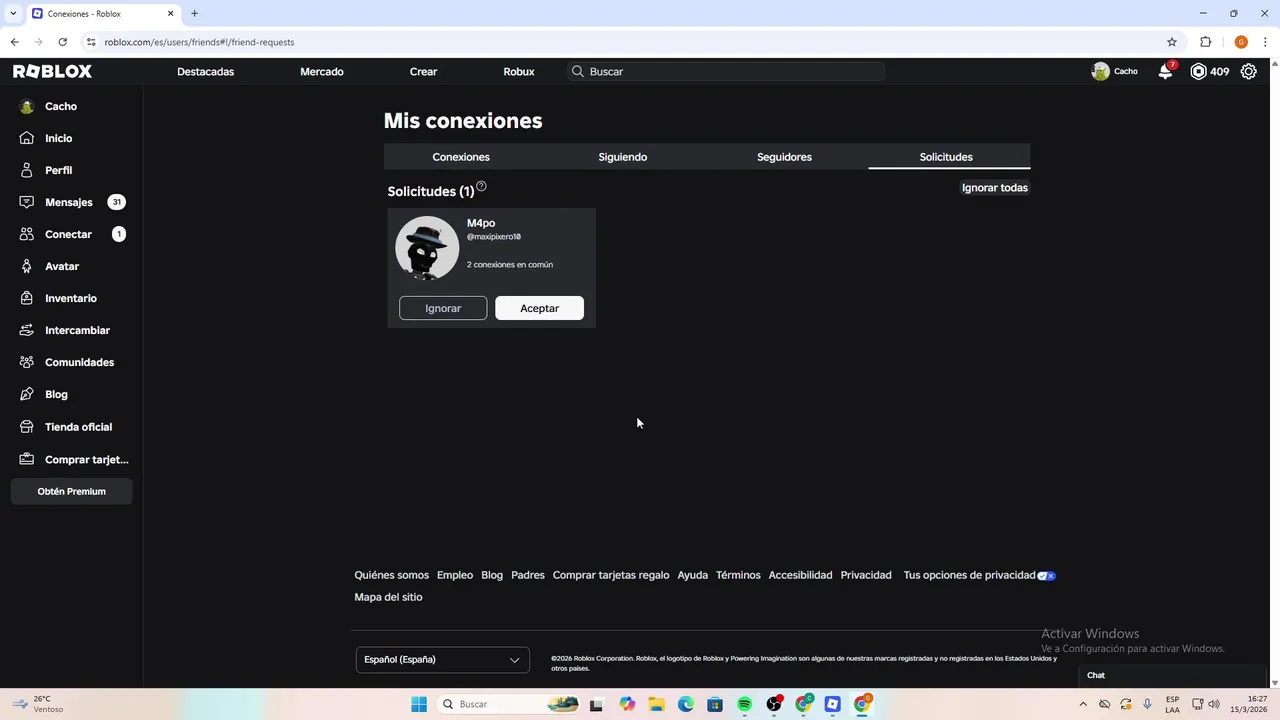Switch to the Seguidores tab
This screenshot has height=720, width=1280.
tap(784, 157)
